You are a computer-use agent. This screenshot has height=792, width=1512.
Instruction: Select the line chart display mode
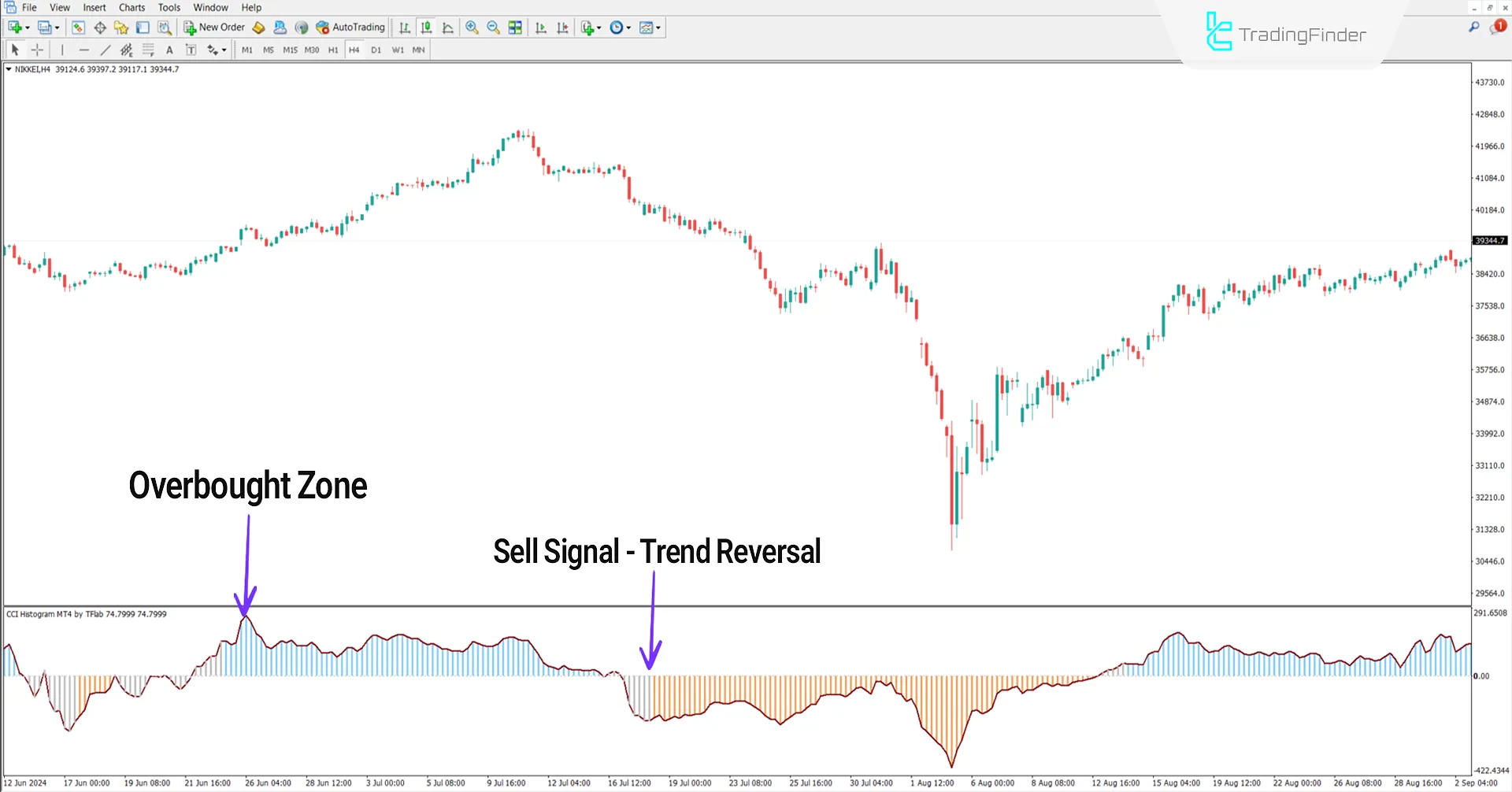coord(447,27)
